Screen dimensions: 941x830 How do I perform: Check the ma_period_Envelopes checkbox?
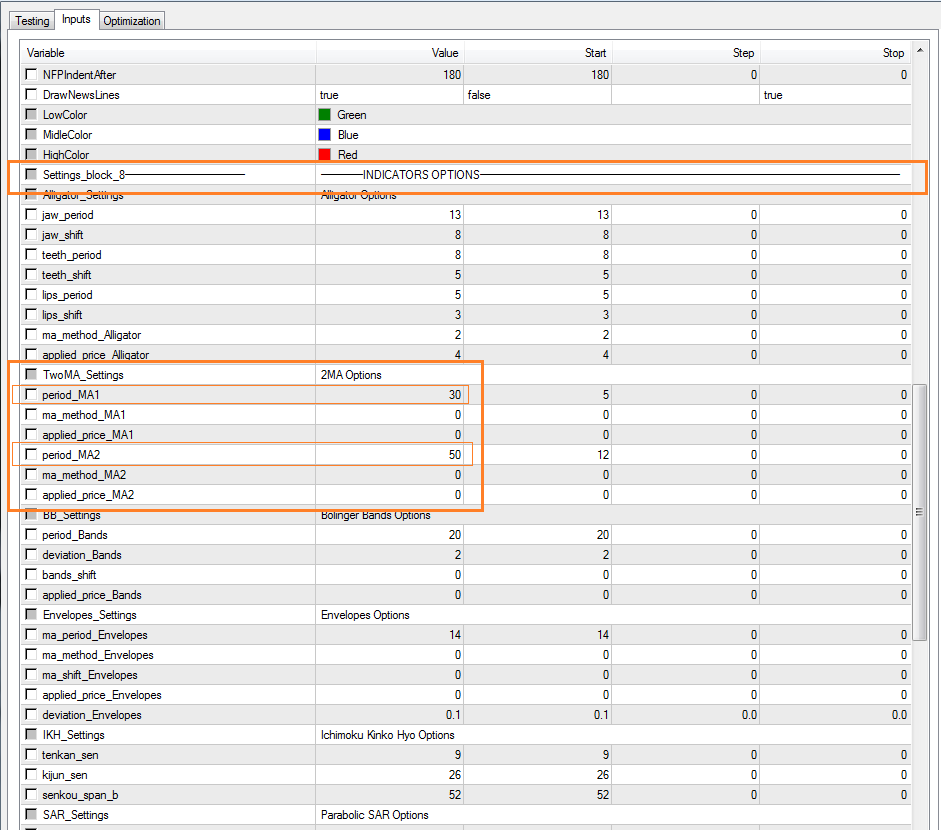click(x=31, y=634)
